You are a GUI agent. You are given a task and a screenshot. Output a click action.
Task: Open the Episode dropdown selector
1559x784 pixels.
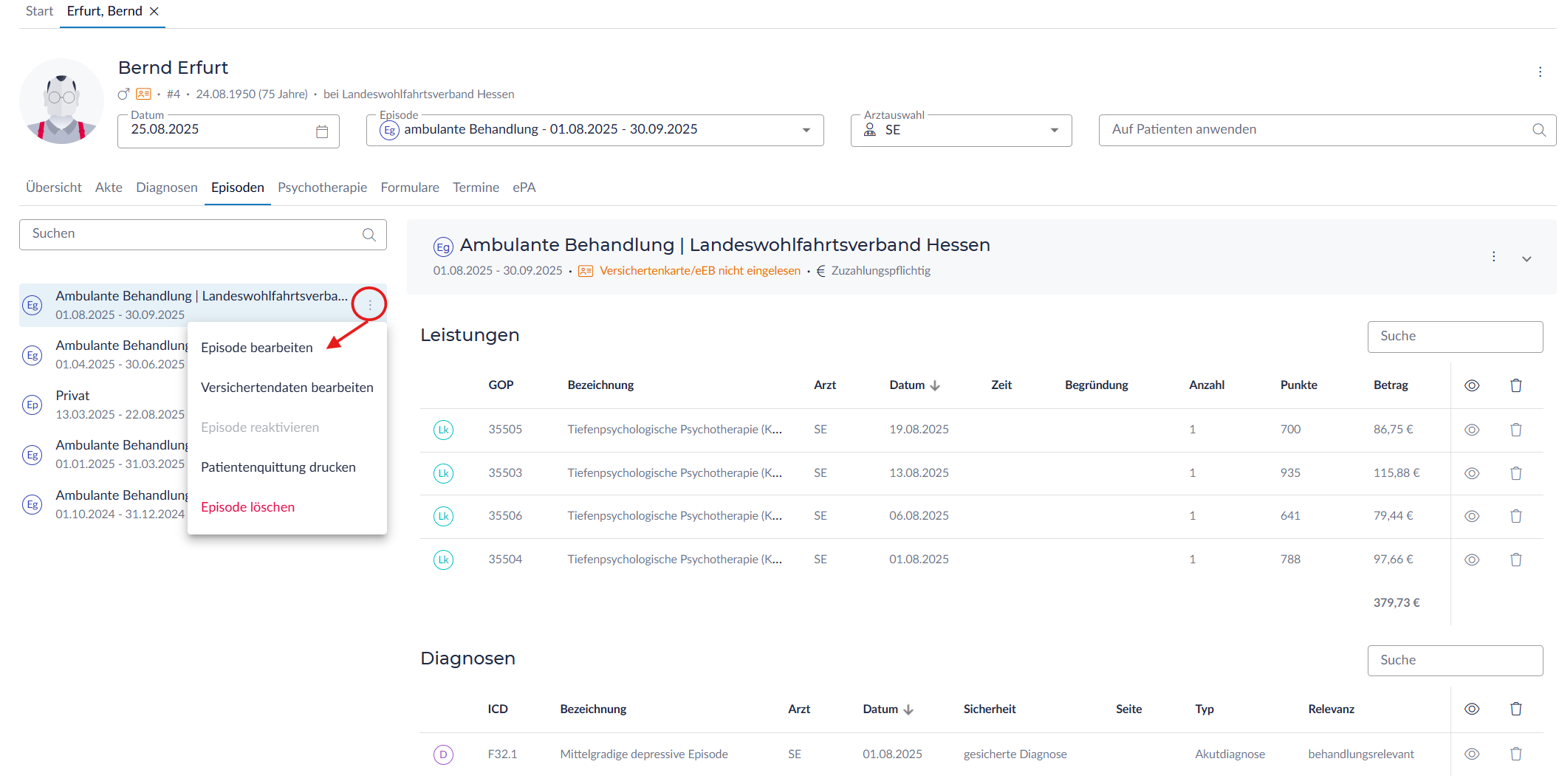pos(806,131)
